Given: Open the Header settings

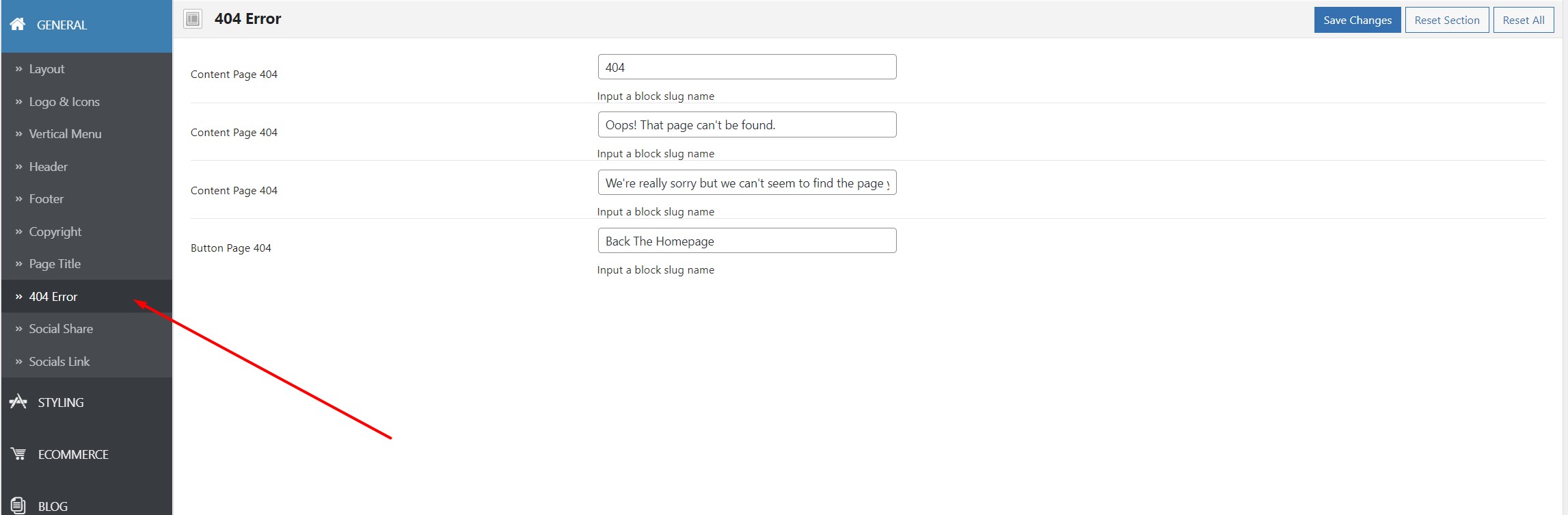Looking at the screenshot, I should pos(87,167).
